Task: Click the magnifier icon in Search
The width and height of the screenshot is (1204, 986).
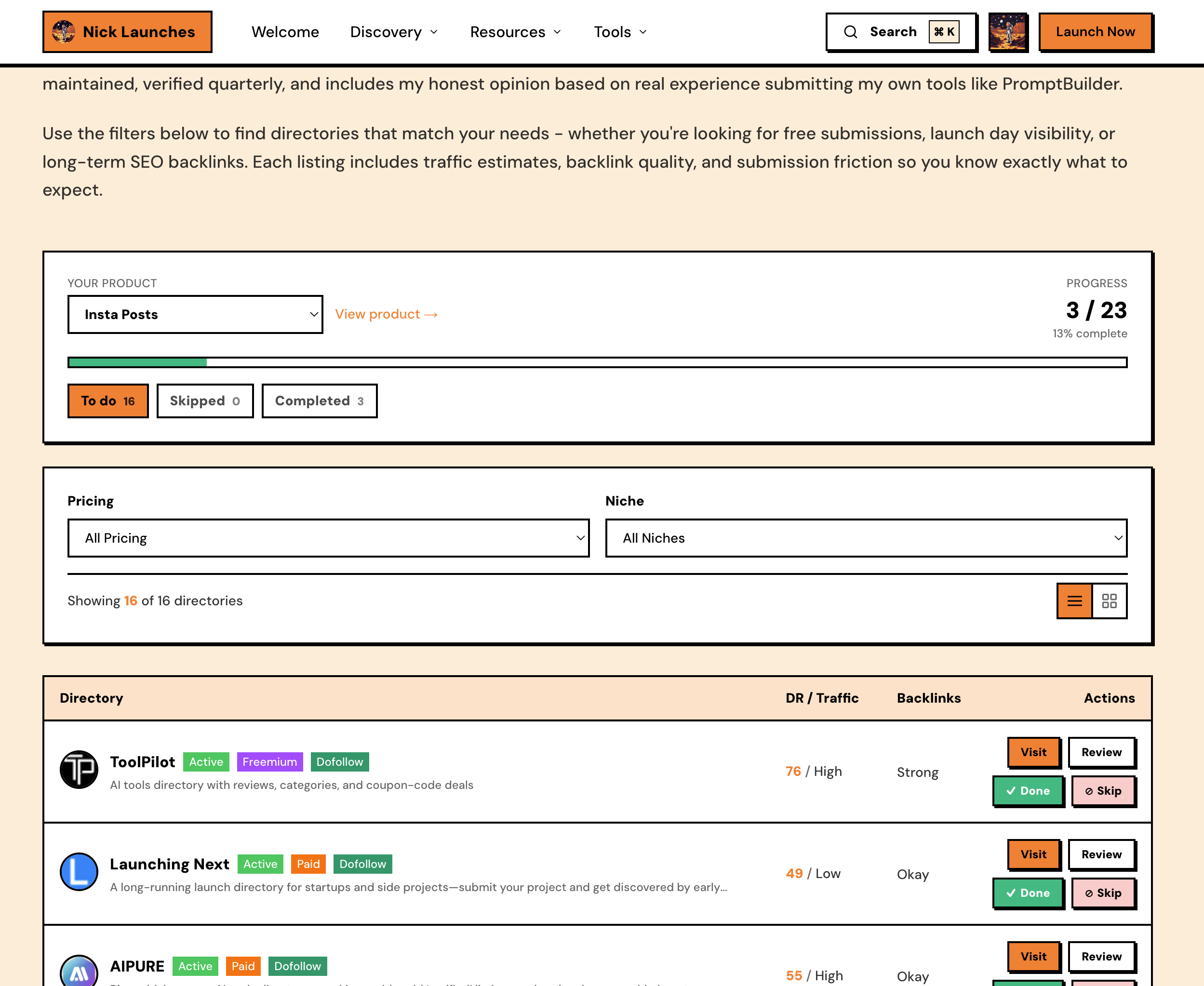Action: click(850, 32)
